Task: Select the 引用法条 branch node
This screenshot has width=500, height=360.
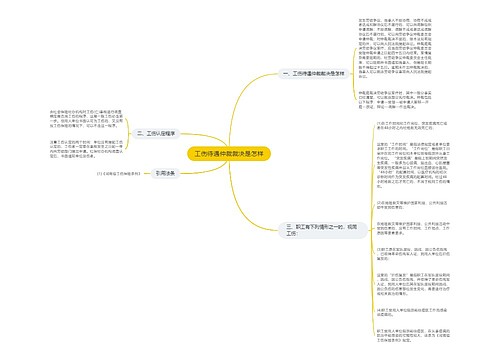Action: pyautogui.click(x=165, y=173)
